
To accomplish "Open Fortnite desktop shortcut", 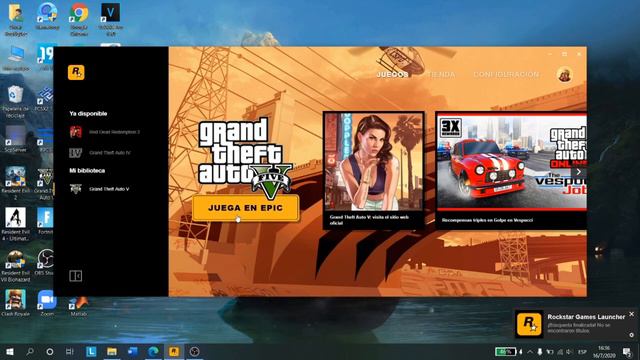I will pos(45,221).
